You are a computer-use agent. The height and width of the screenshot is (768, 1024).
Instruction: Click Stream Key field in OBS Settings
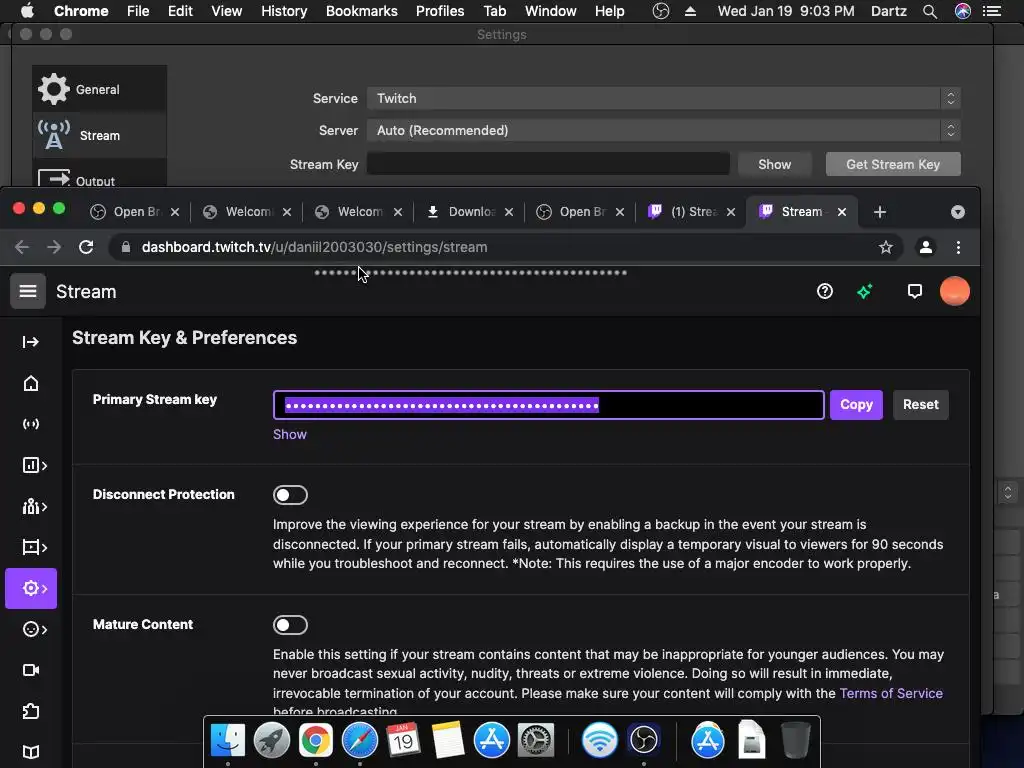[x=548, y=164]
